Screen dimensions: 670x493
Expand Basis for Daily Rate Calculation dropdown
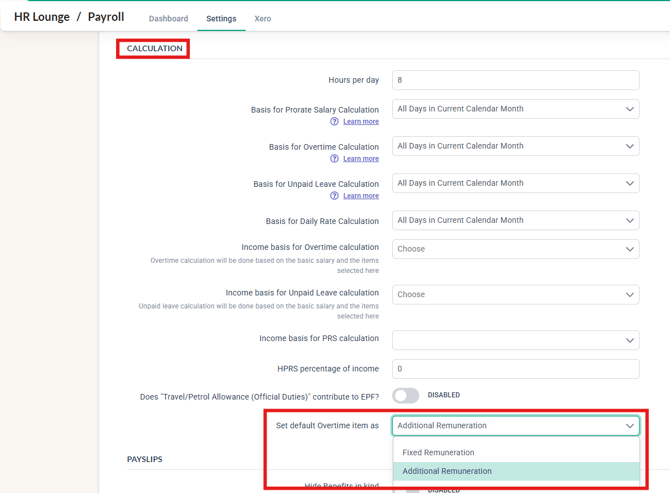coord(515,220)
